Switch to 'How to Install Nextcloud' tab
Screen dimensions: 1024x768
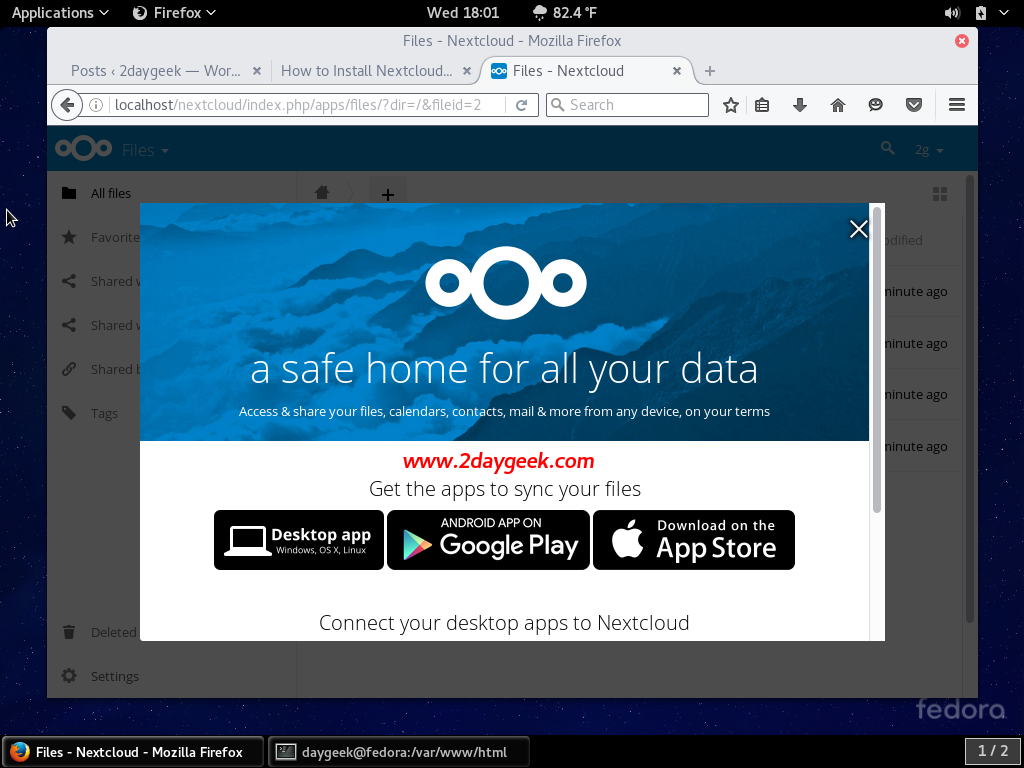tap(366, 71)
